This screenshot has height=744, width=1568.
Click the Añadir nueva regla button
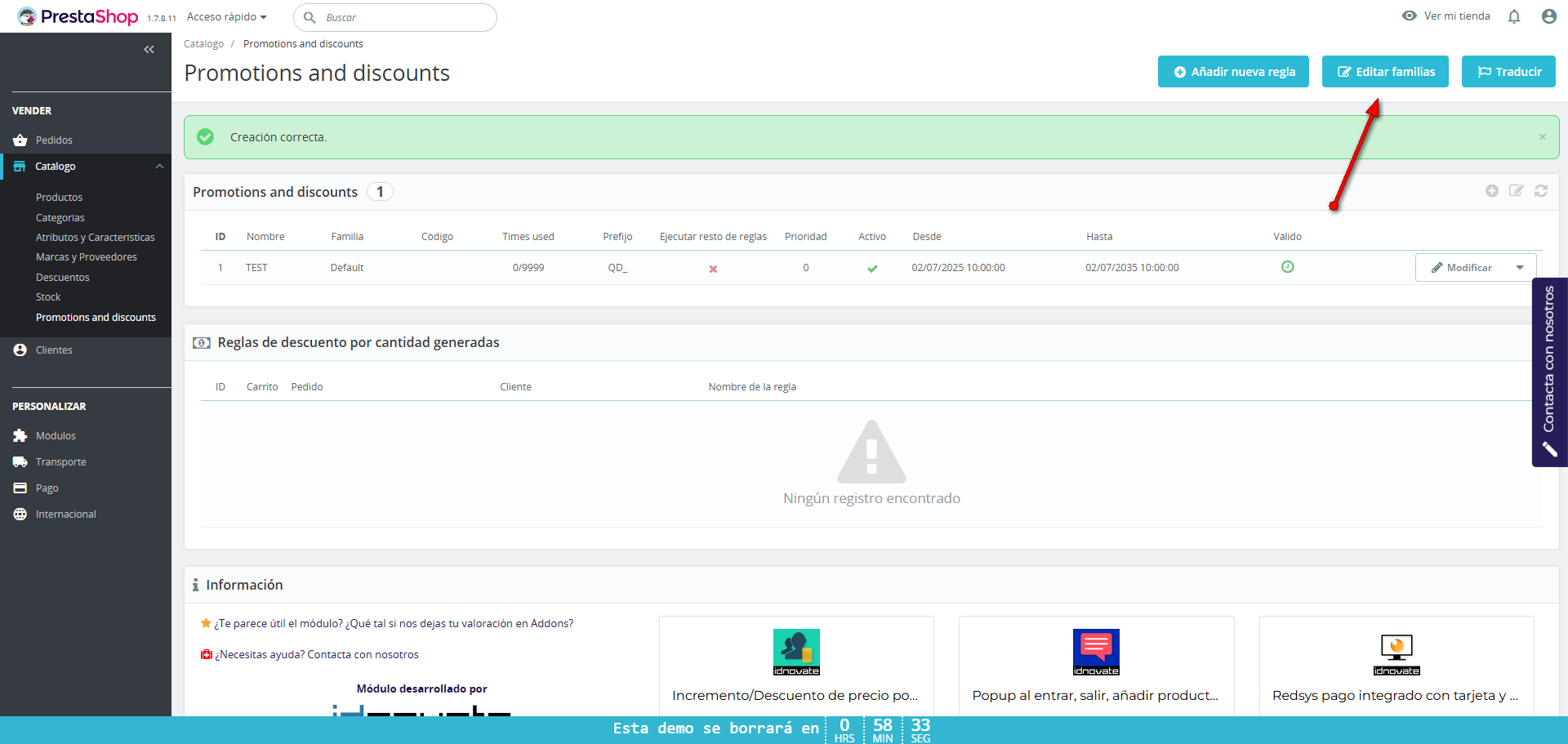(x=1233, y=71)
